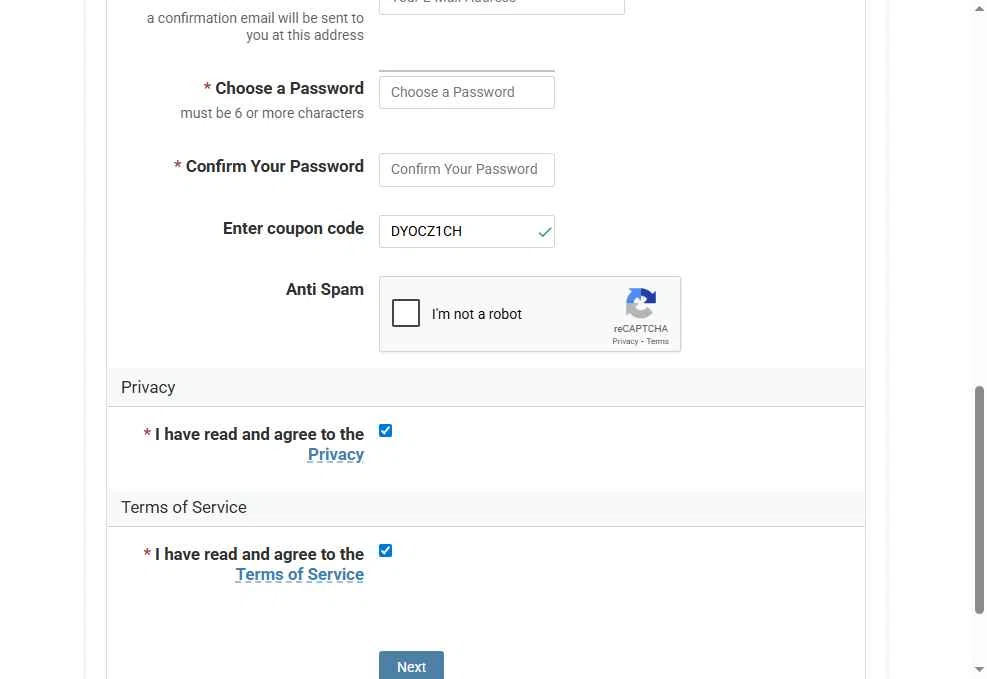Click the scrollbar down arrow
Viewport: 987px width, 679px height.
click(979, 669)
